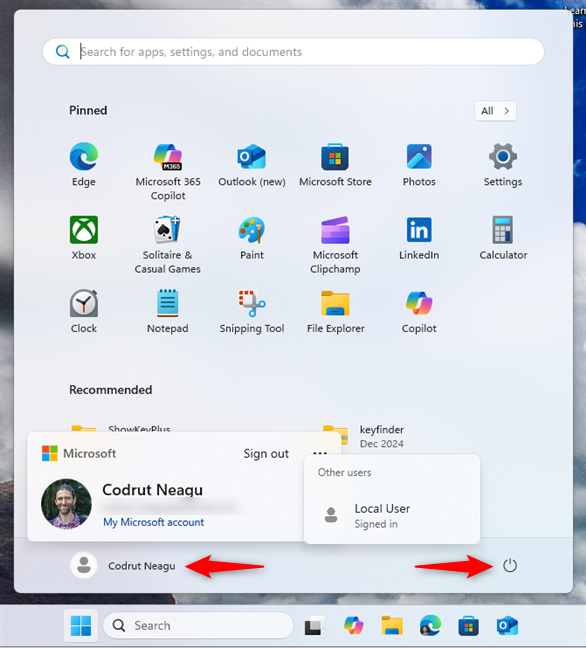Open the Codrut Neagu user account menu

(x=123, y=565)
